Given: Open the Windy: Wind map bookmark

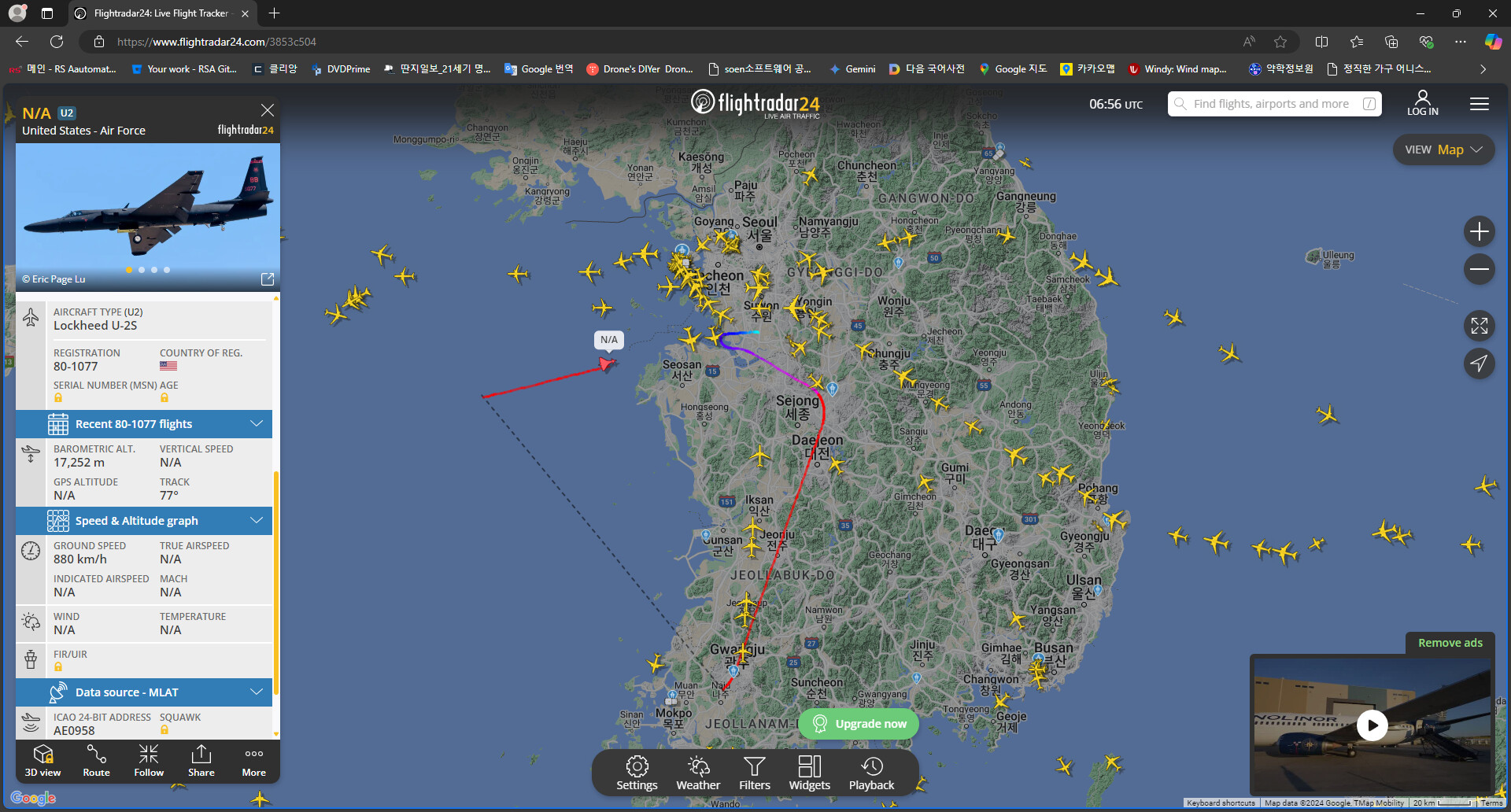Looking at the screenshot, I should [x=1177, y=69].
